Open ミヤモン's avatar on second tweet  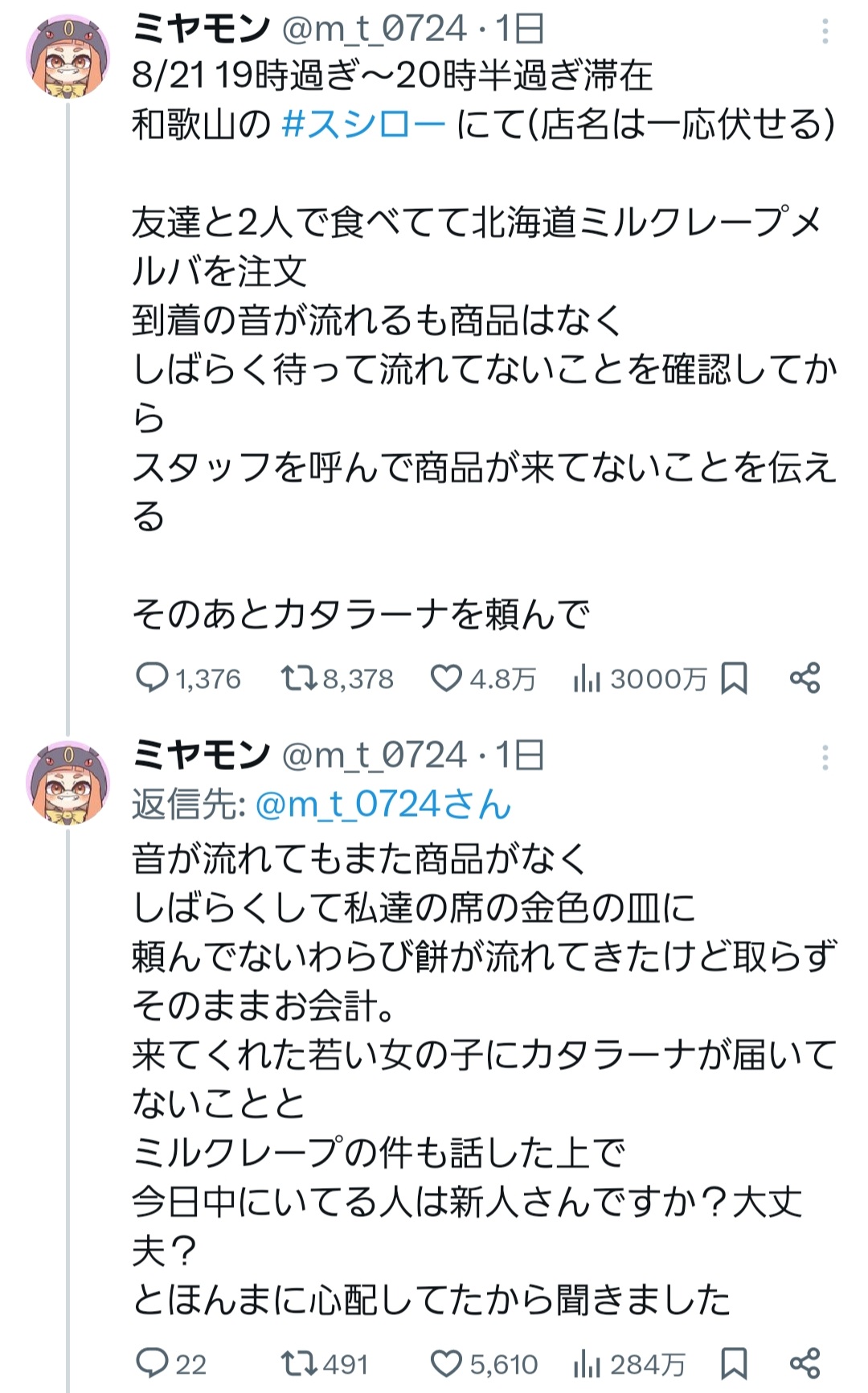tap(69, 781)
